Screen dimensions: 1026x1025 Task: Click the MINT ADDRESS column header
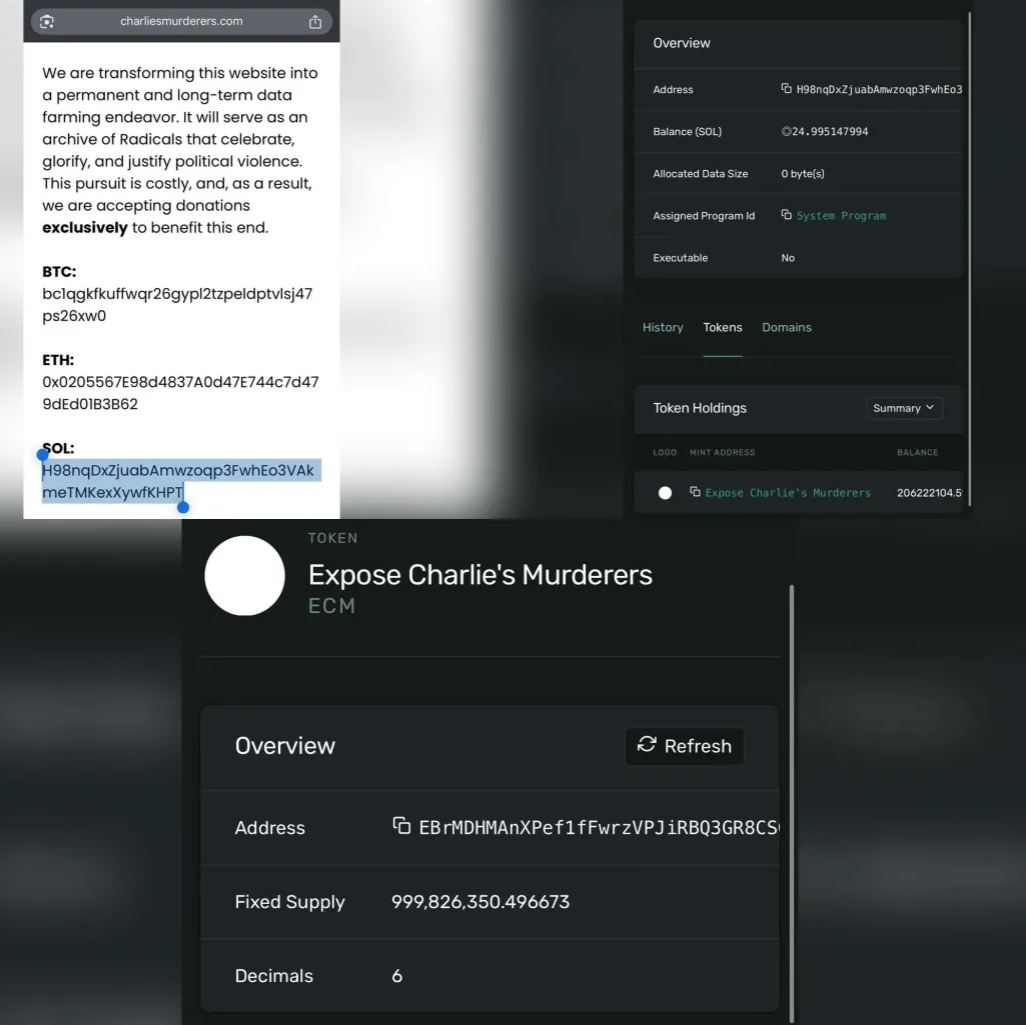click(722, 452)
